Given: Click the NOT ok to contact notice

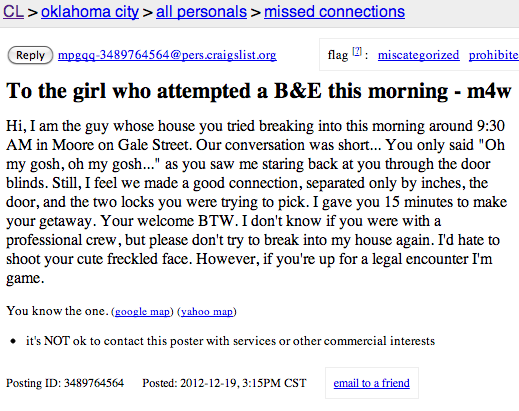Looking at the screenshot, I should pos(230,341).
